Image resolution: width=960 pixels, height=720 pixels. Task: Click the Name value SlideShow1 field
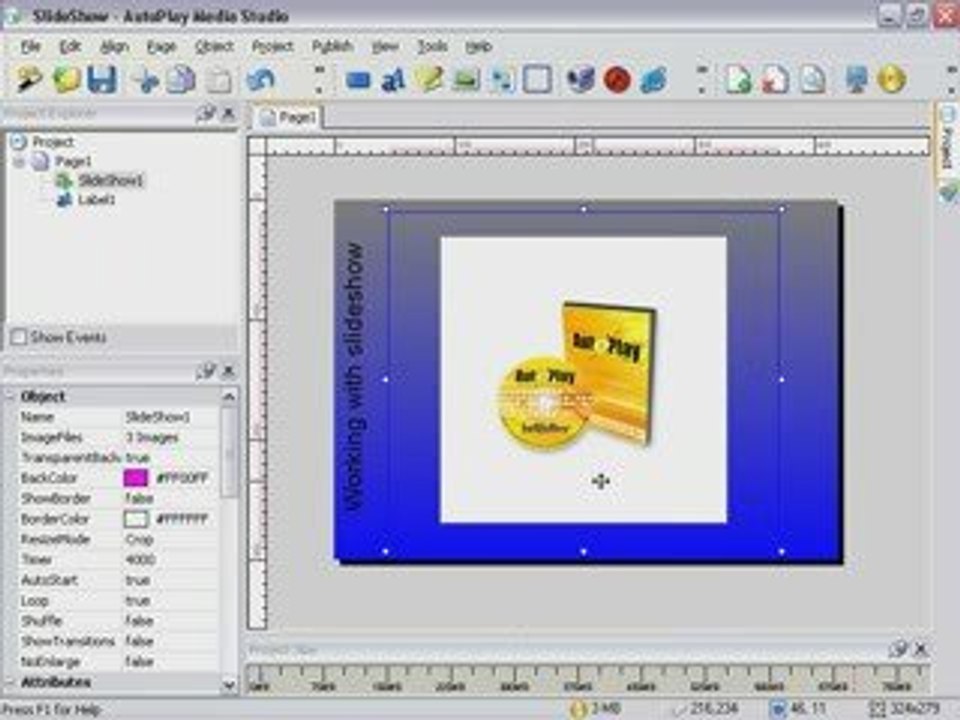click(x=171, y=417)
